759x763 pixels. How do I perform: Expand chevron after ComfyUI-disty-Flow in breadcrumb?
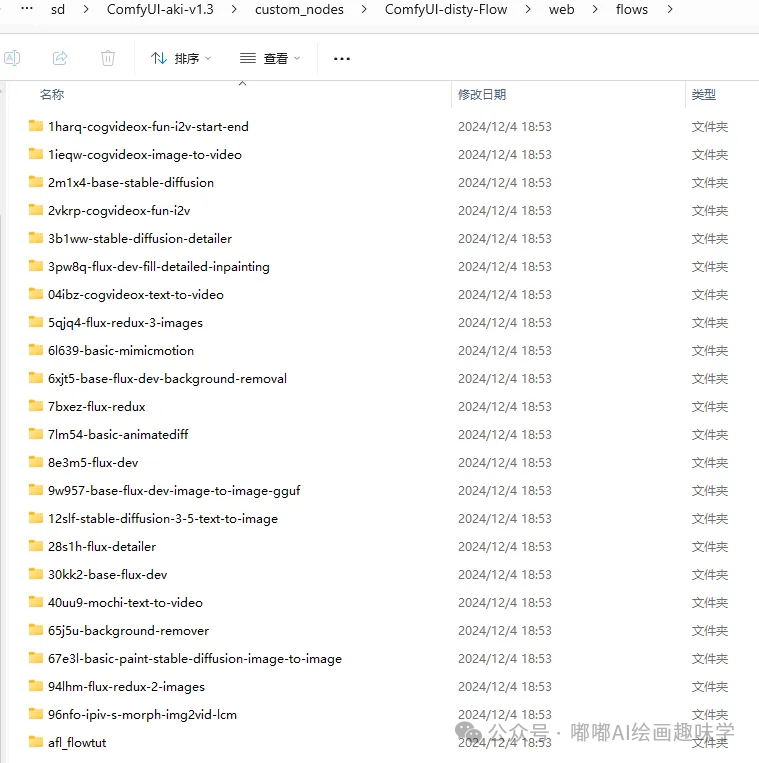(x=528, y=9)
